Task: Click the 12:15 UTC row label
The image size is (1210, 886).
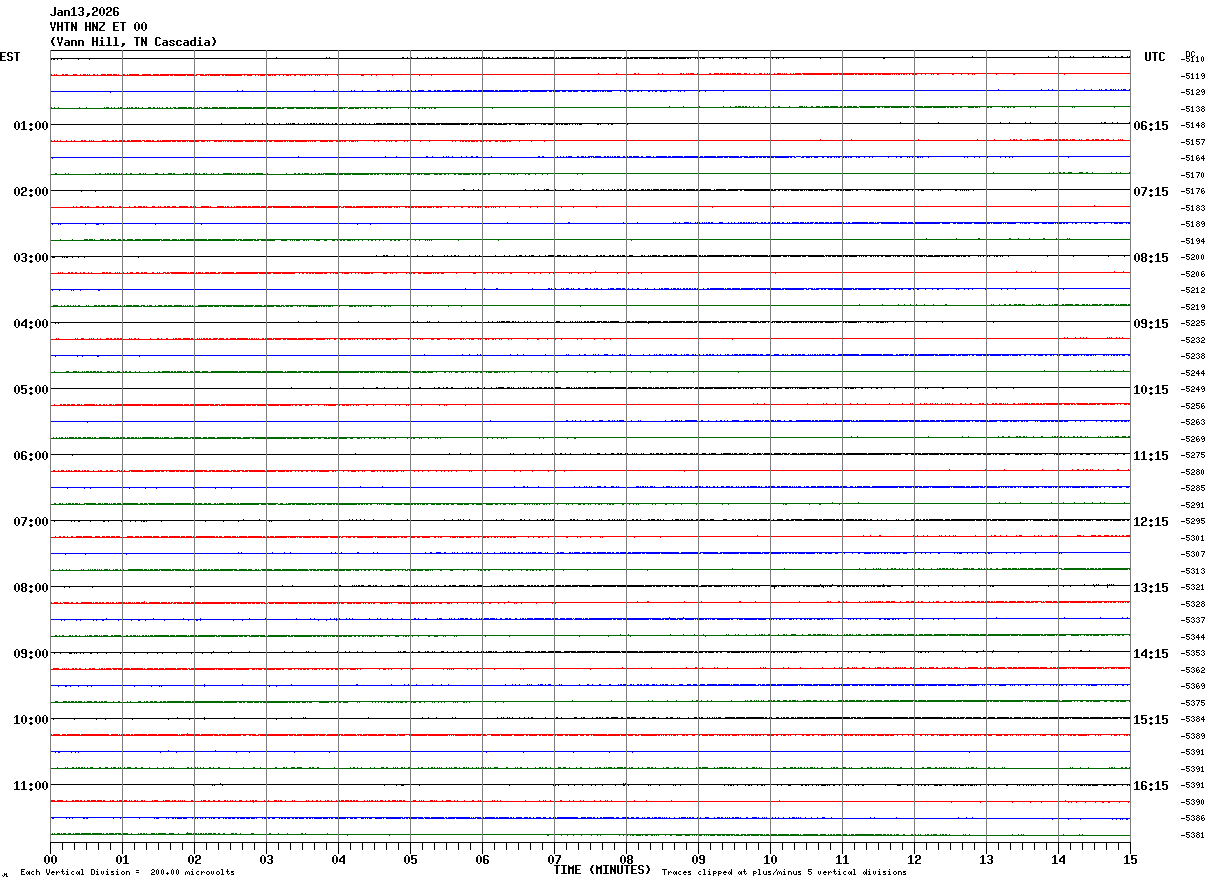Action: [1151, 522]
